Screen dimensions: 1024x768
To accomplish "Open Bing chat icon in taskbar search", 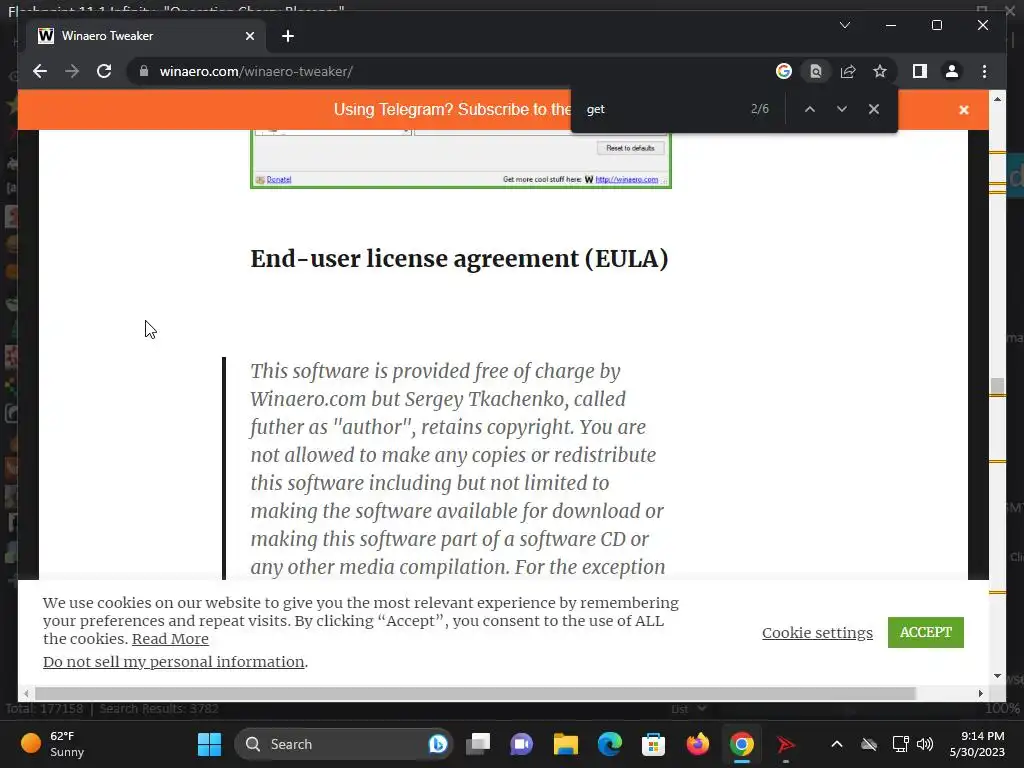I will [438, 744].
